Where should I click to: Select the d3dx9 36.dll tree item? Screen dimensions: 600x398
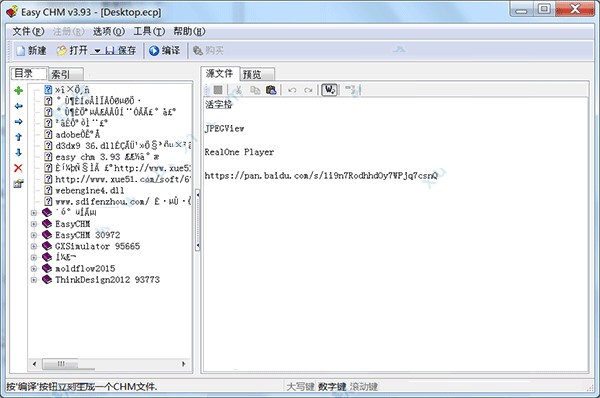[123, 145]
